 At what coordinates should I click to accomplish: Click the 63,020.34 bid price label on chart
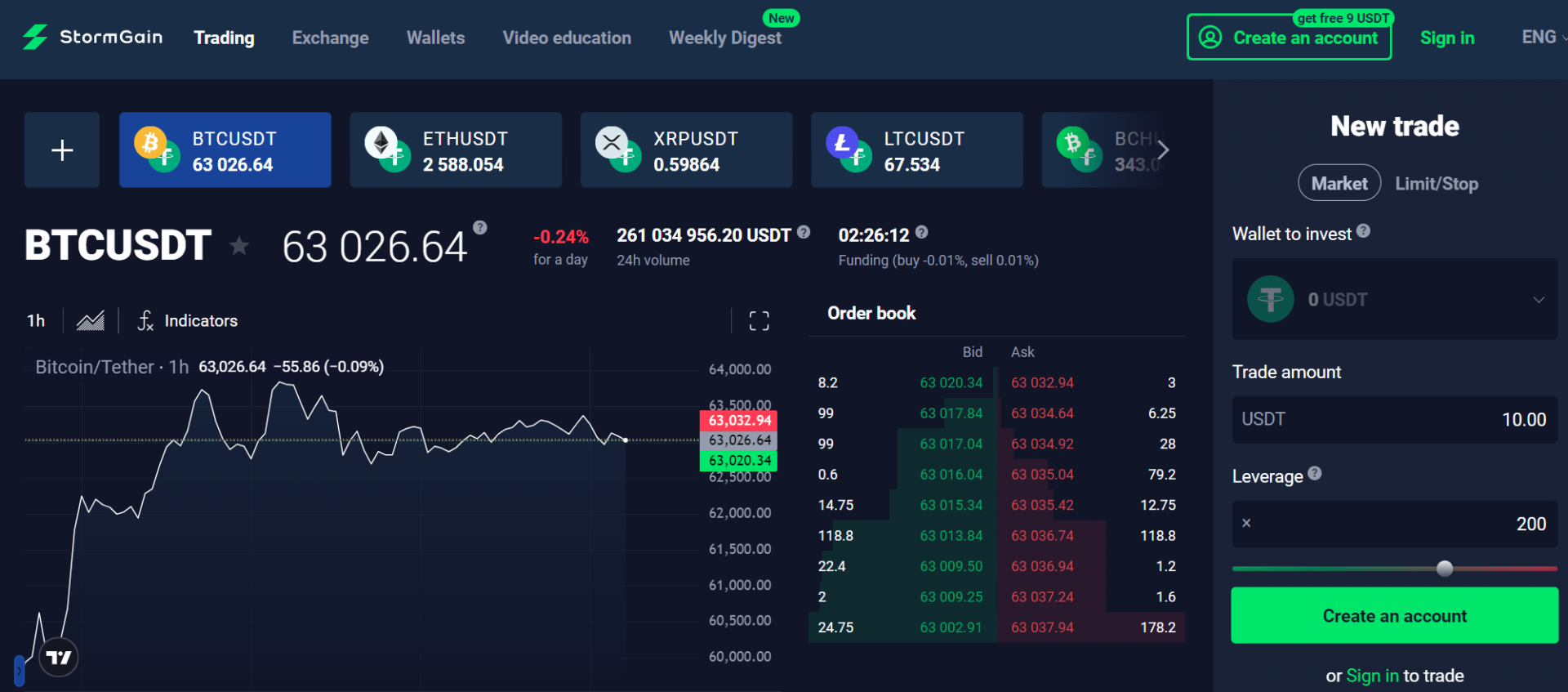click(739, 461)
